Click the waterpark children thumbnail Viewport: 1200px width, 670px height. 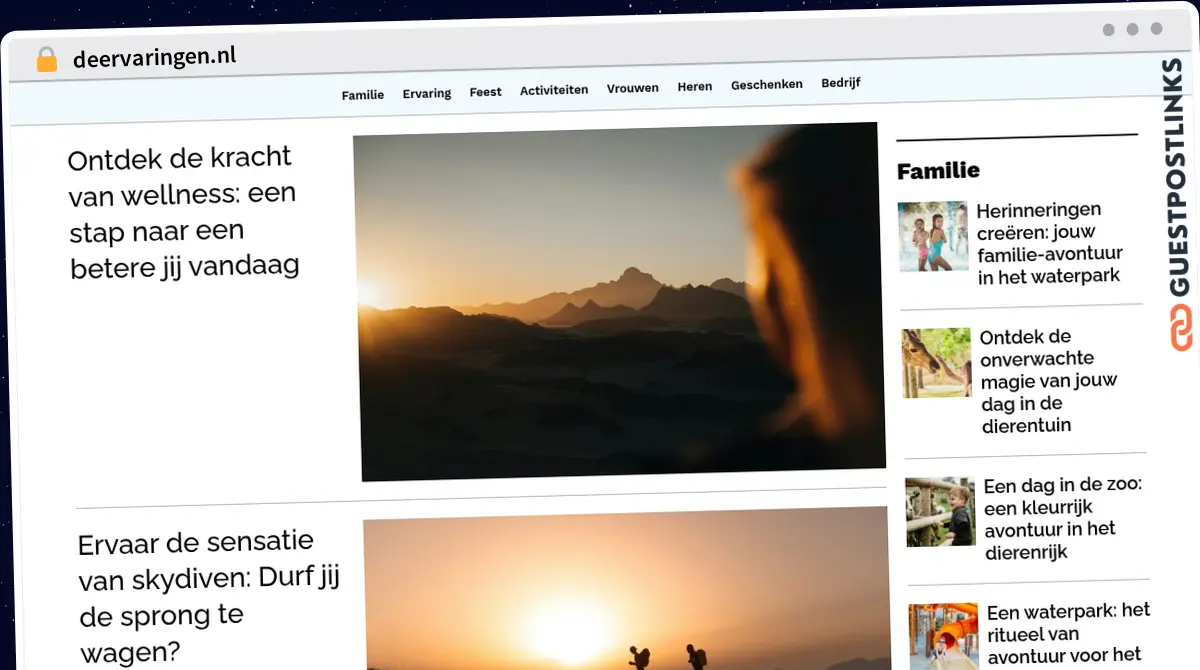933,237
